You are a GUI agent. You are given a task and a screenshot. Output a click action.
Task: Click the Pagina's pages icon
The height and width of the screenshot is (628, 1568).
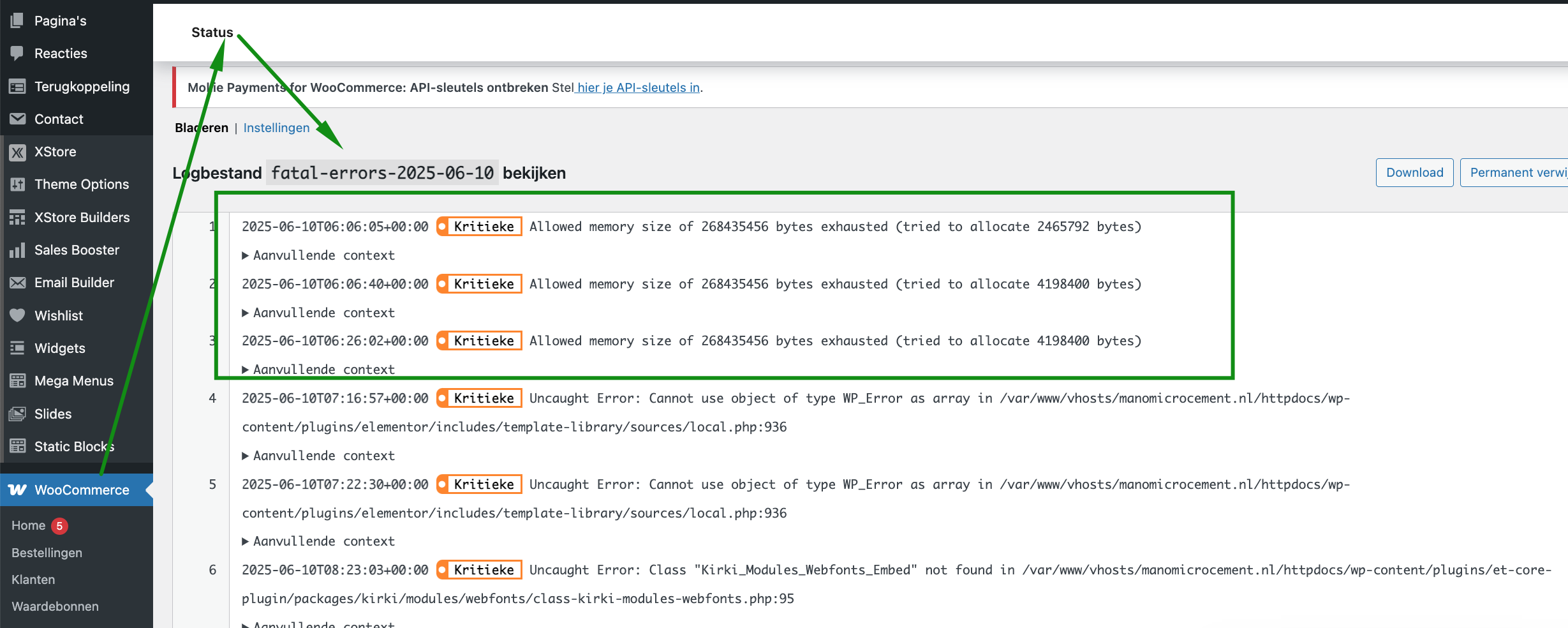pyautogui.click(x=17, y=20)
